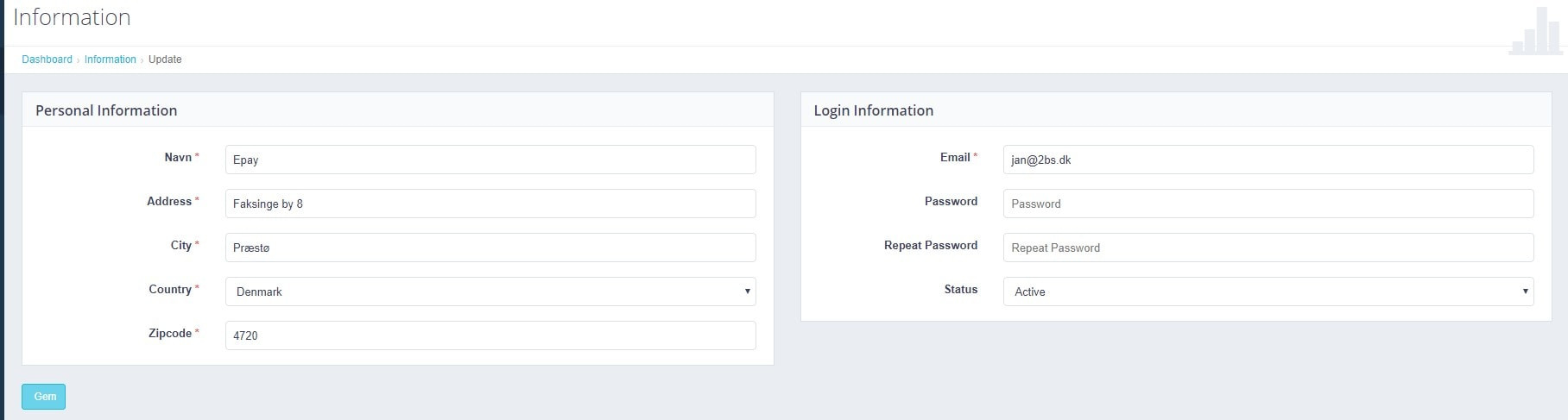
Task: Go to Dashboard via breadcrumb link
Action: point(47,60)
